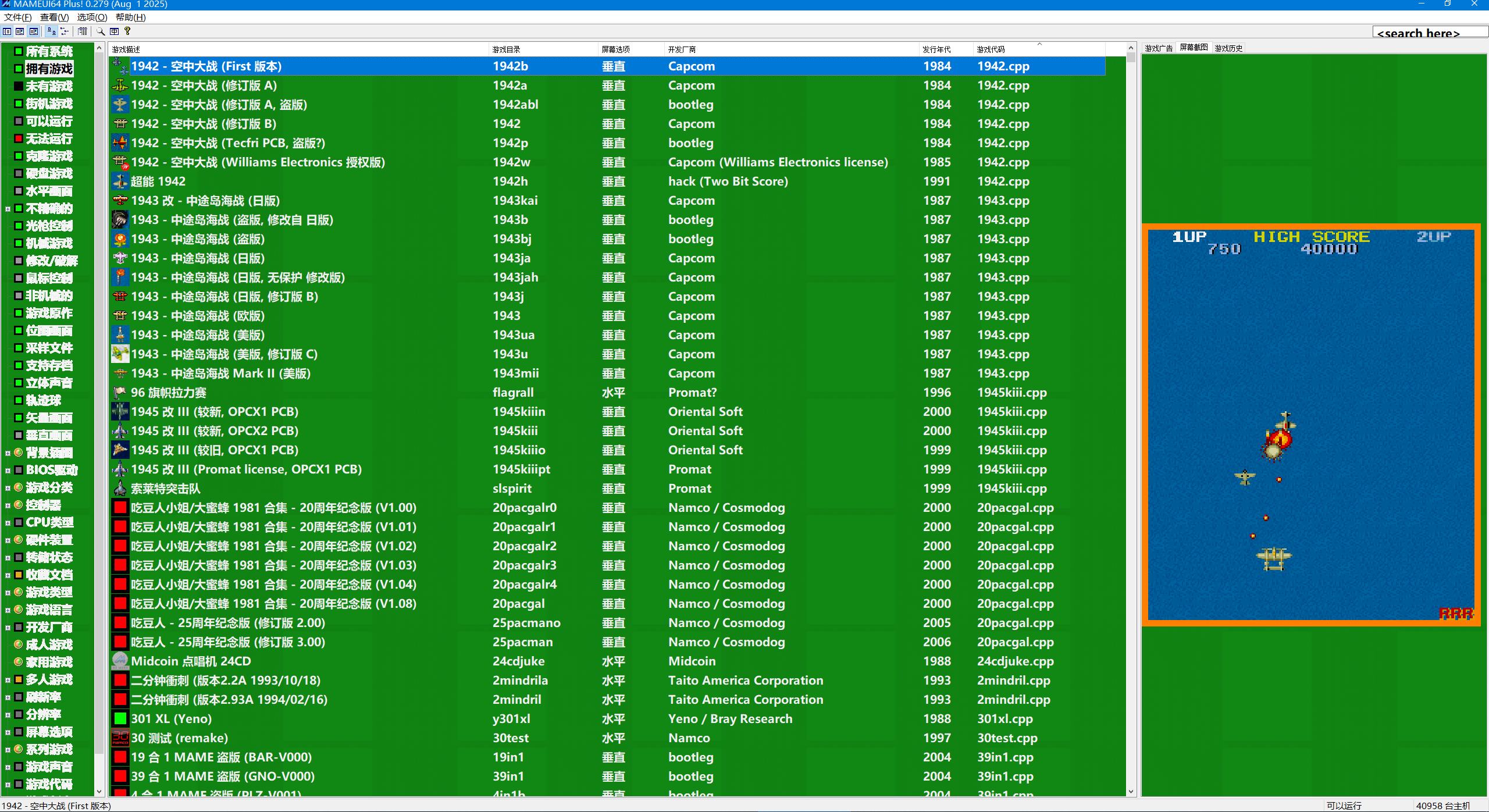
Task: Select 成人游戏 folder in sidebar
Action: click(49, 644)
